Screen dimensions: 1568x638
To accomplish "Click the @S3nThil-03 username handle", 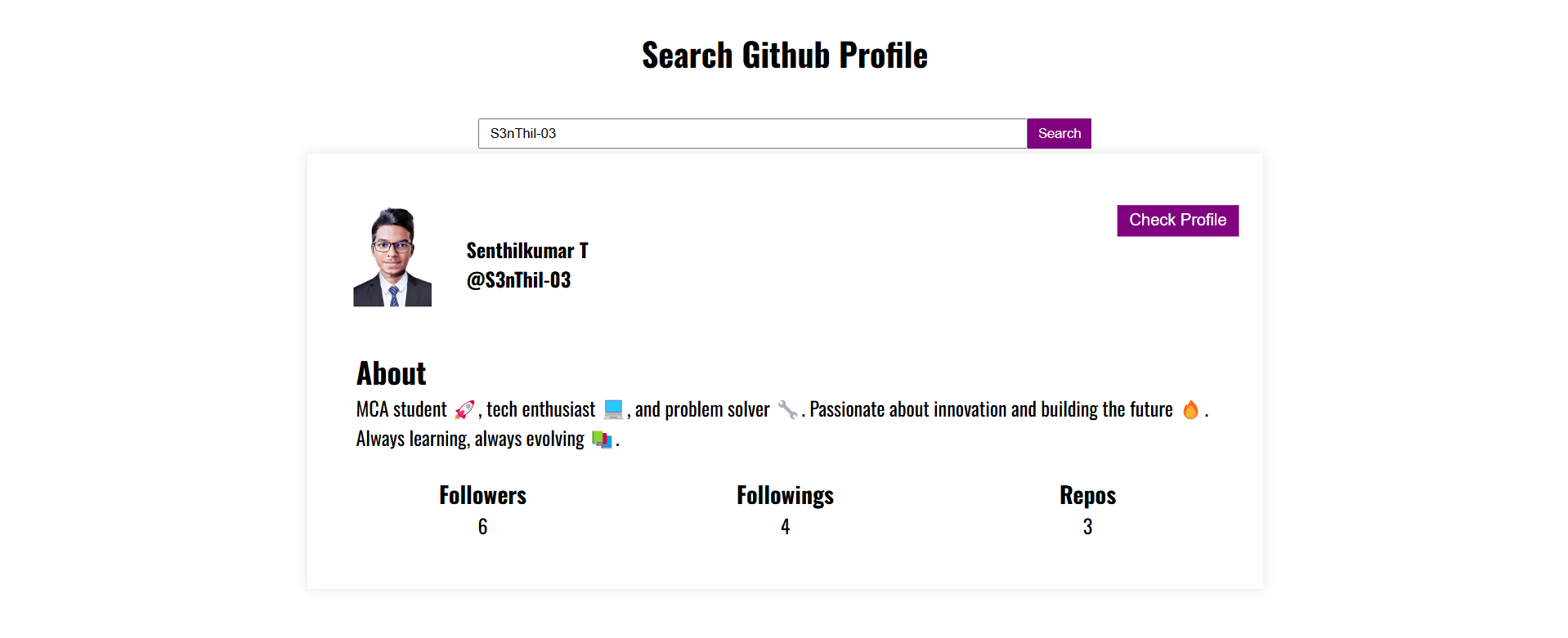I will point(518,280).
